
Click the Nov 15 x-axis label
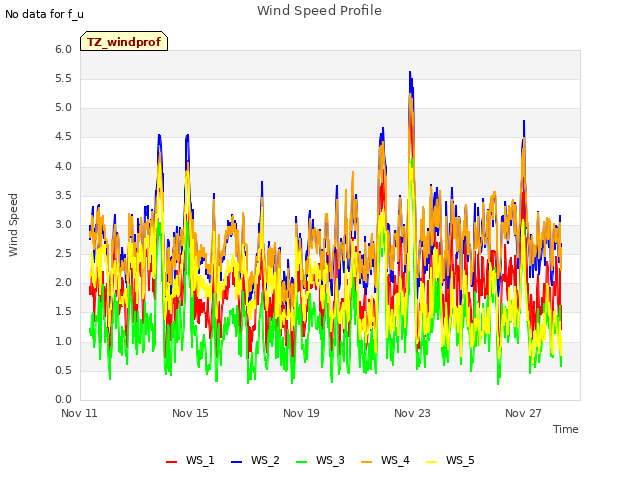coord(190,413)
